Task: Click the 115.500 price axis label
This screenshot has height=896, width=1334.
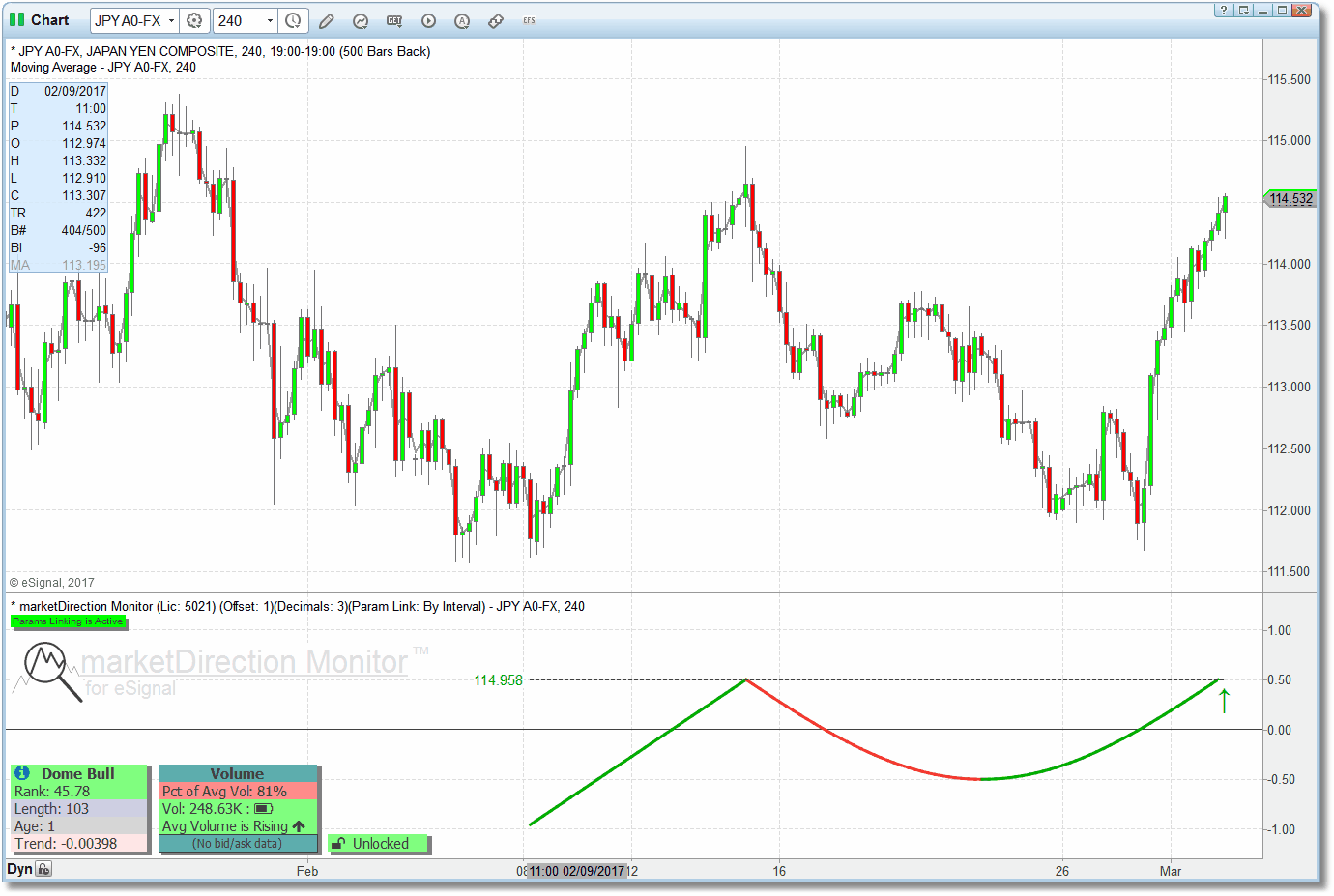Action: coord(1290,79)
